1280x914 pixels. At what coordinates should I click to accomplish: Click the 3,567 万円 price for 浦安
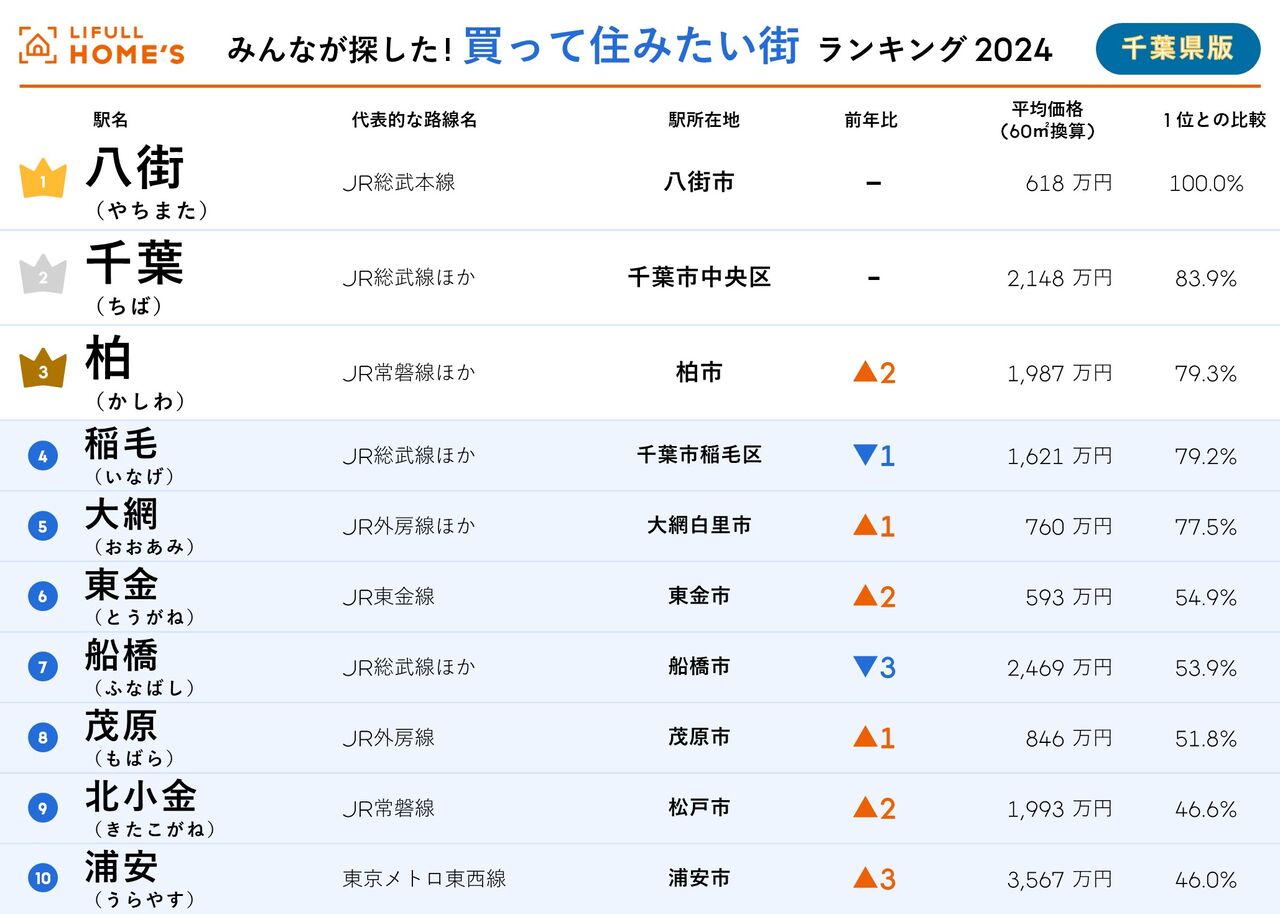pyautogui.click(x=1059, y=879)
